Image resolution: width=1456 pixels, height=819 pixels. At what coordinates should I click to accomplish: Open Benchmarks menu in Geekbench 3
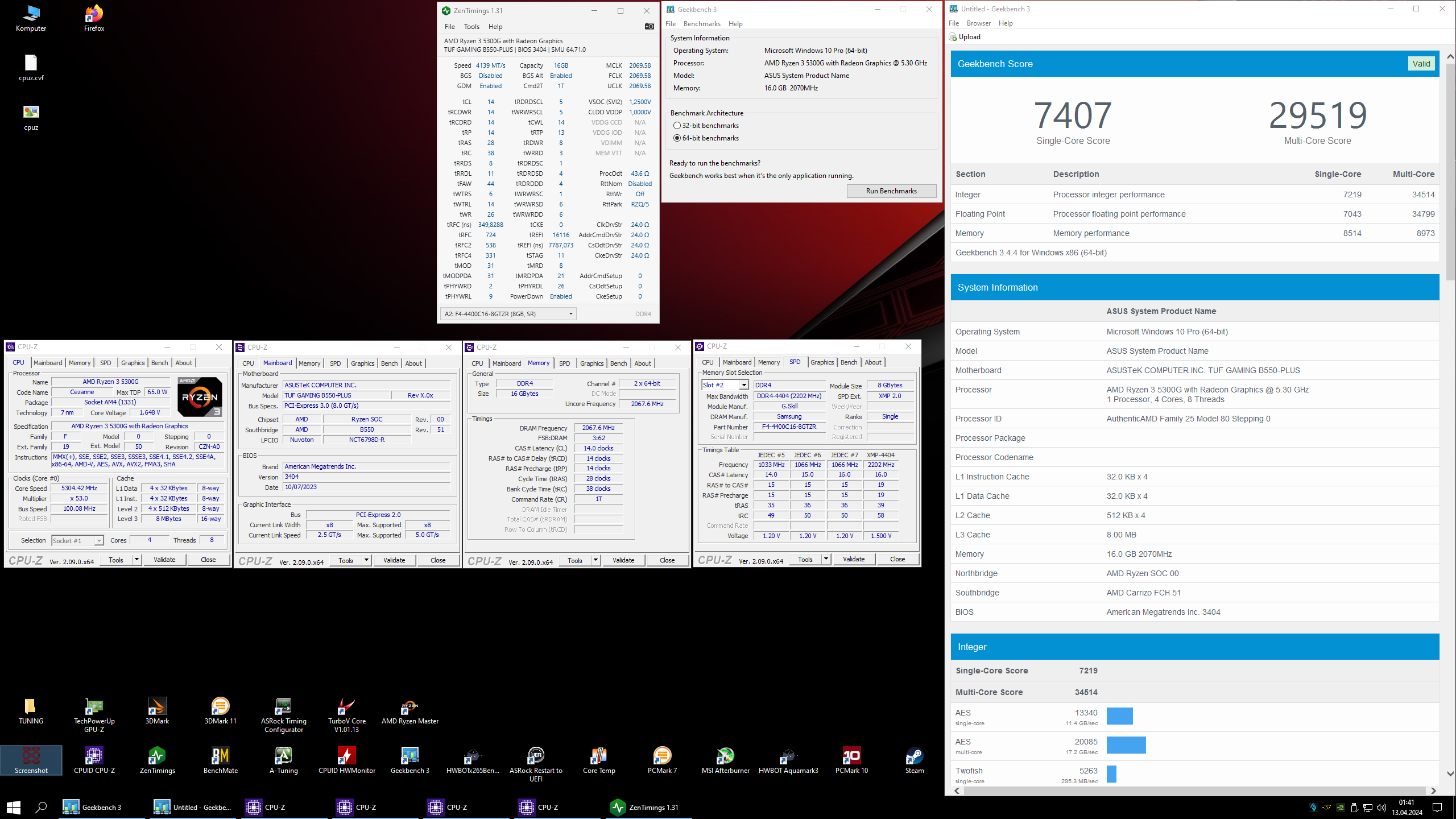tap(702, 23)
